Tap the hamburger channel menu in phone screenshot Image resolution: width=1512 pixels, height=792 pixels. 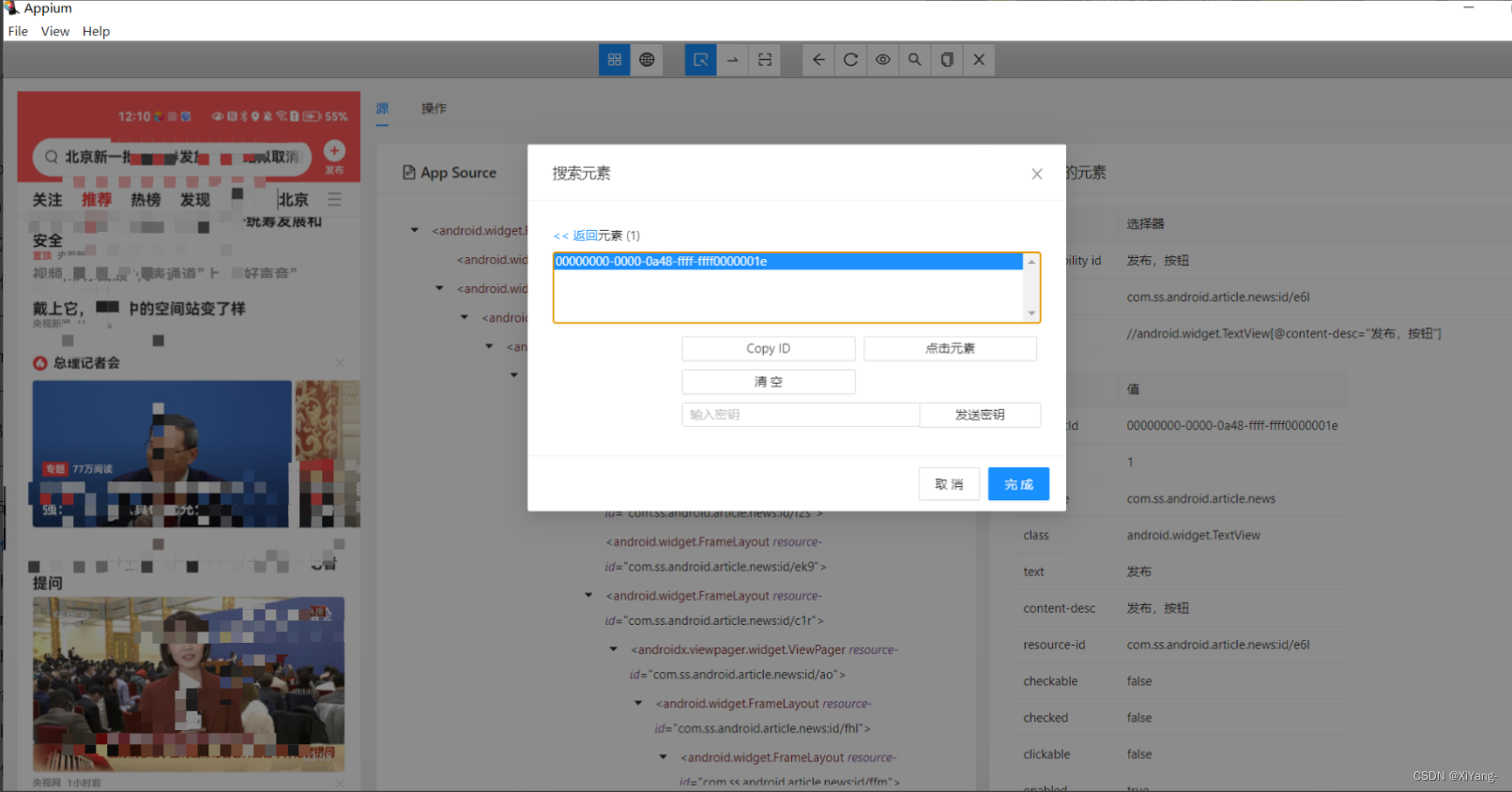(x=335, y=200)
